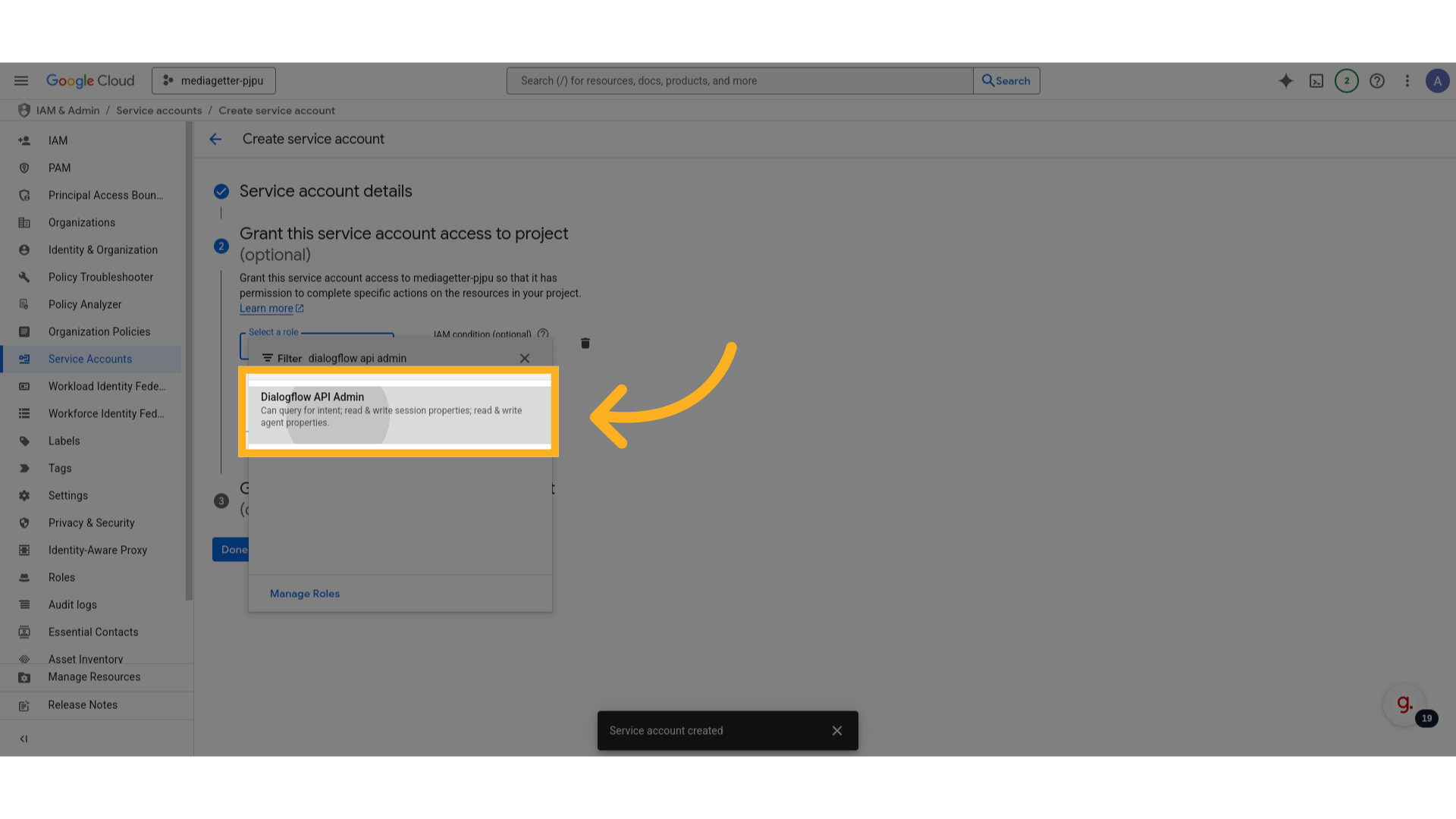Select the sidebar vertical scrollbar

189,361
